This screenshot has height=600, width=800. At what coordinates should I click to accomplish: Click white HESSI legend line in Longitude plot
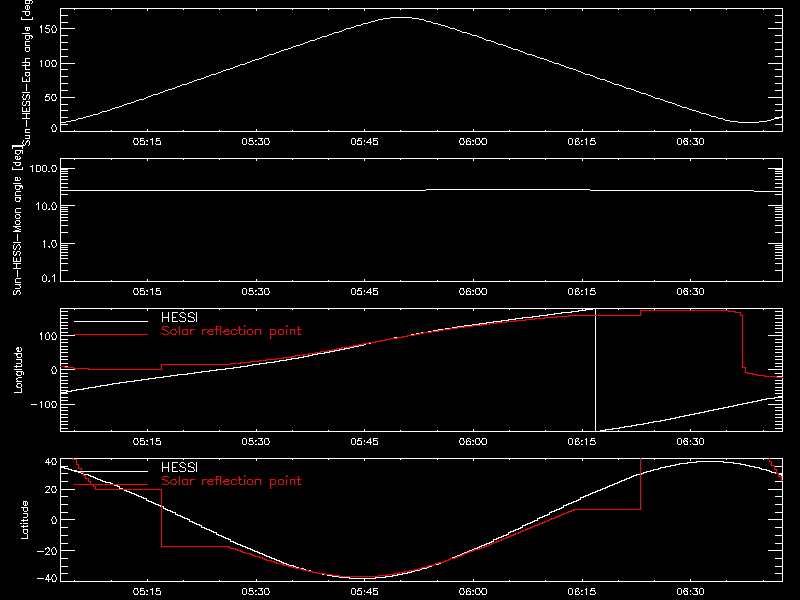pyautogui.click(x=111, y=321)
